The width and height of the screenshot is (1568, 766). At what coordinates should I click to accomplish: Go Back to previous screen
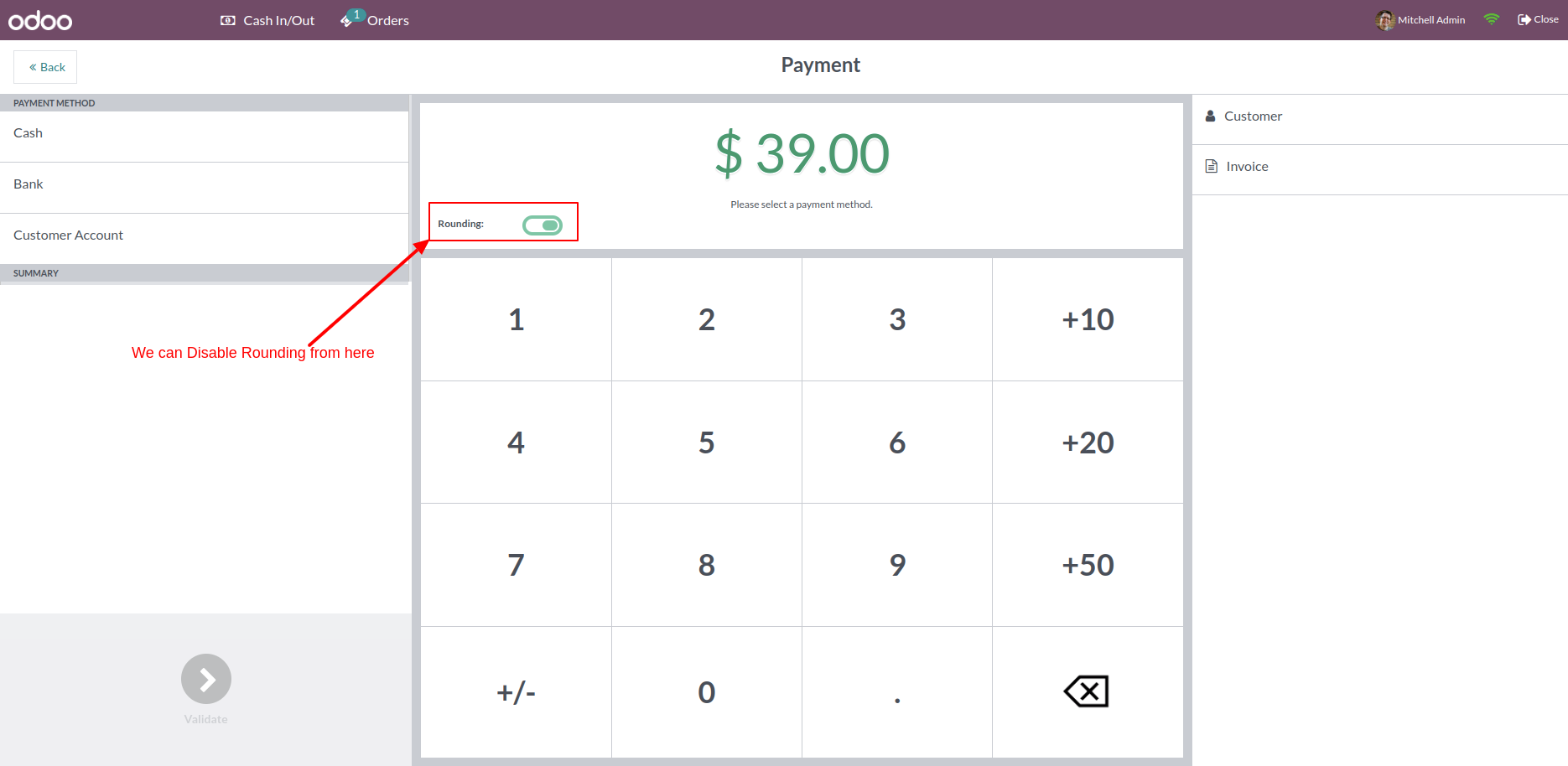pos(45,67)
